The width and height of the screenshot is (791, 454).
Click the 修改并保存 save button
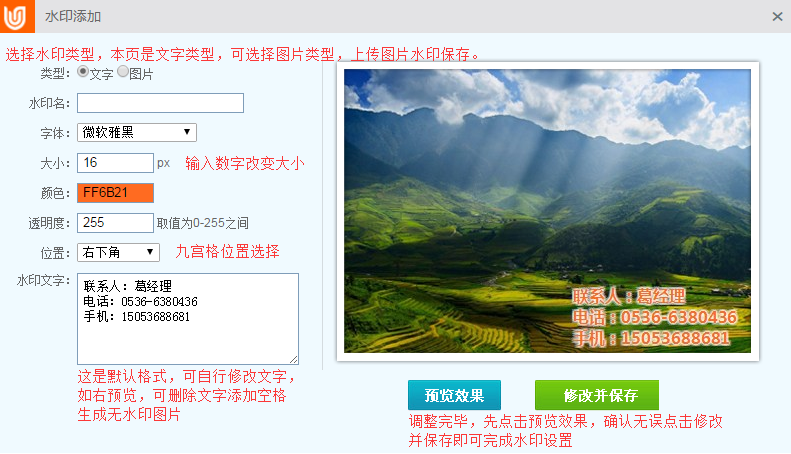click(x=597, y=395)
